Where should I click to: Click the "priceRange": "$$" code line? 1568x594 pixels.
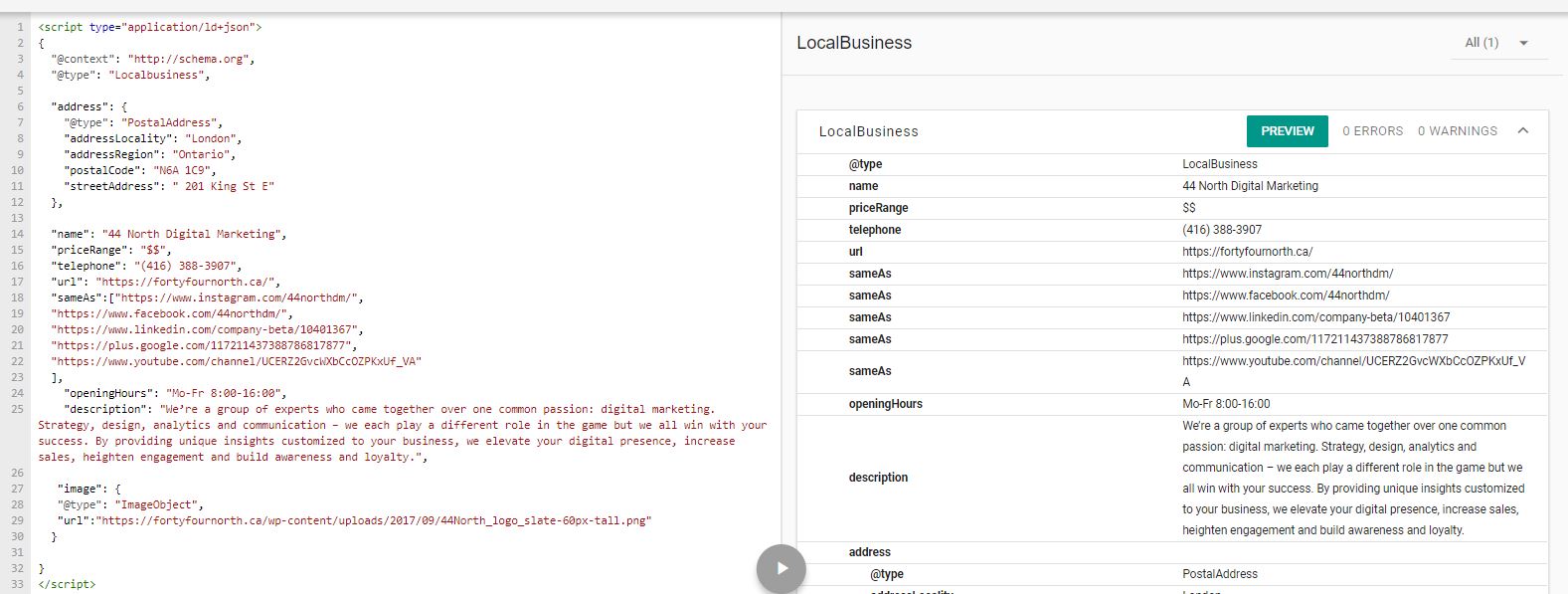click(111, 250)
